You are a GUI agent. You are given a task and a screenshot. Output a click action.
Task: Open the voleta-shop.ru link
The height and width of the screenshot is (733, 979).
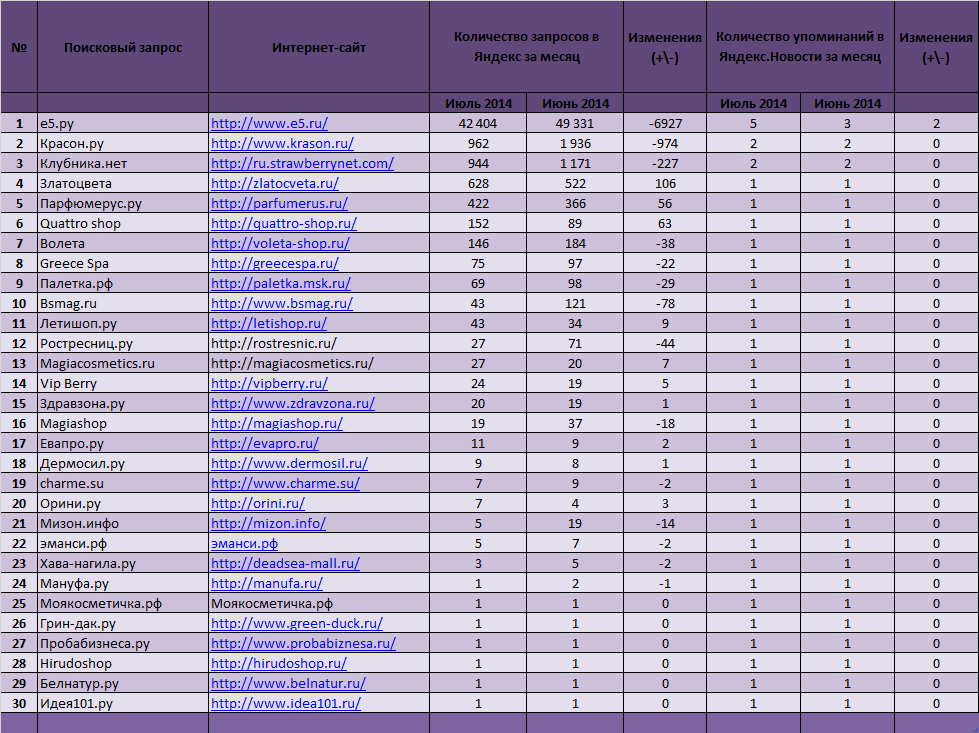click(280, 244)
